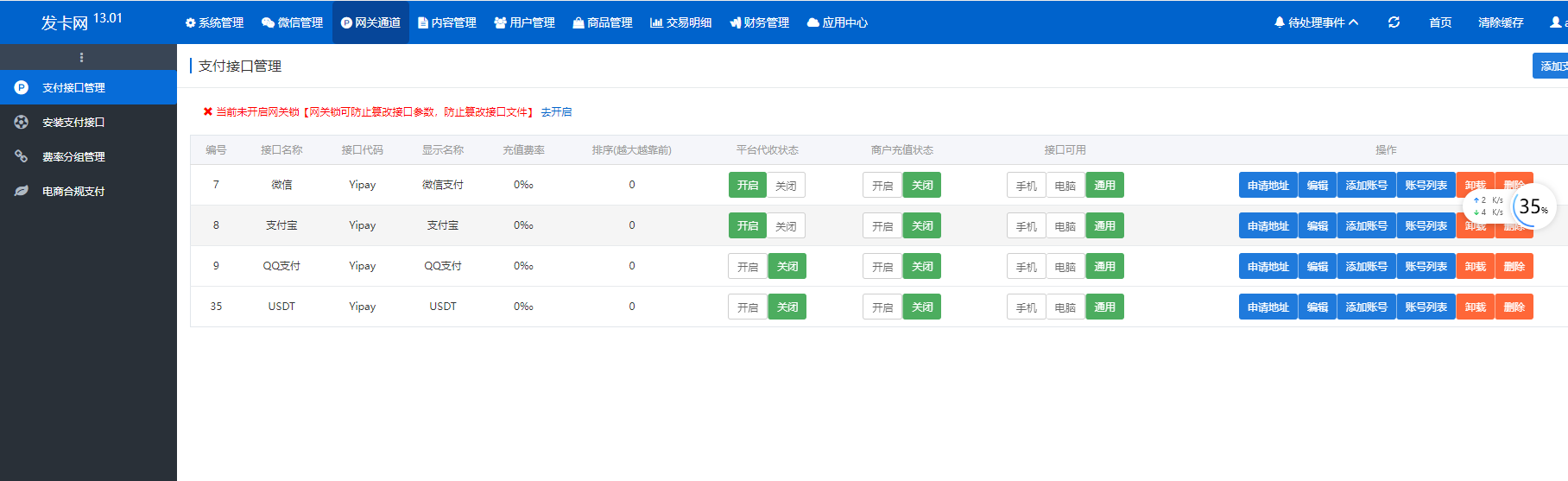
Task: Click the cloud icon for 应用中心
Action: point(813,22)
